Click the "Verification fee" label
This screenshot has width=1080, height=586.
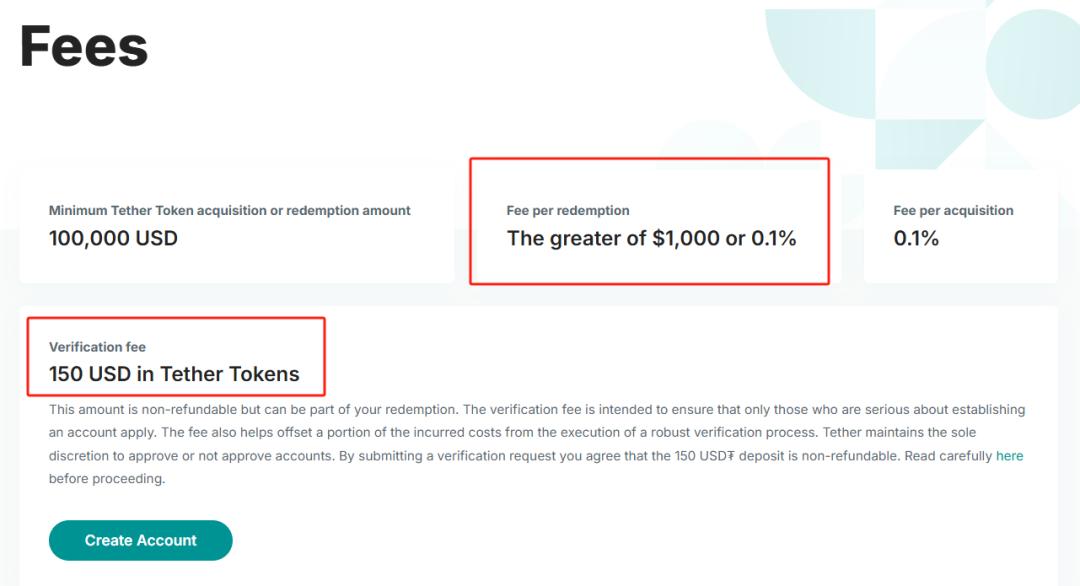tap(97, 347)
